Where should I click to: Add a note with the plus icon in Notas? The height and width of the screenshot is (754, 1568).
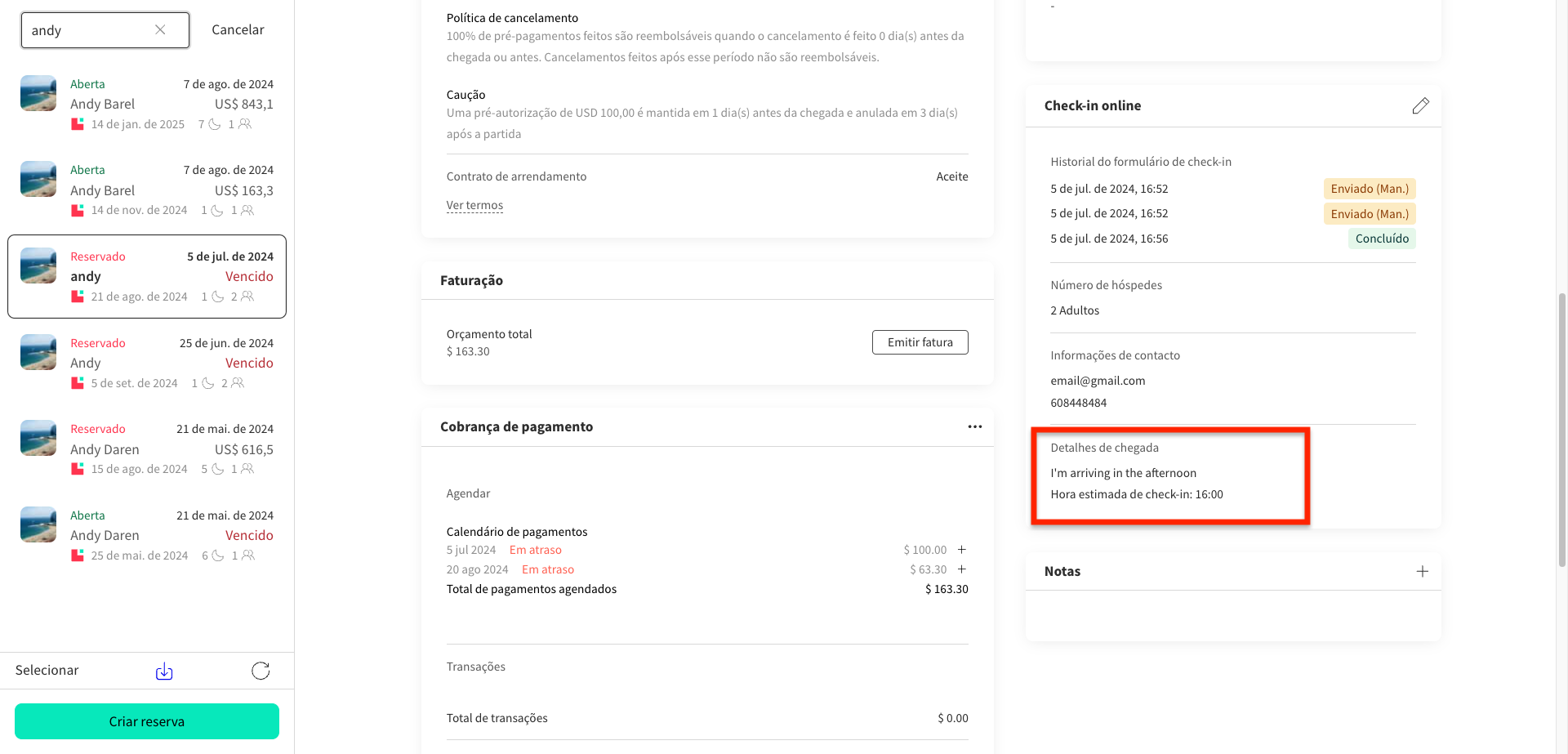1423,571
